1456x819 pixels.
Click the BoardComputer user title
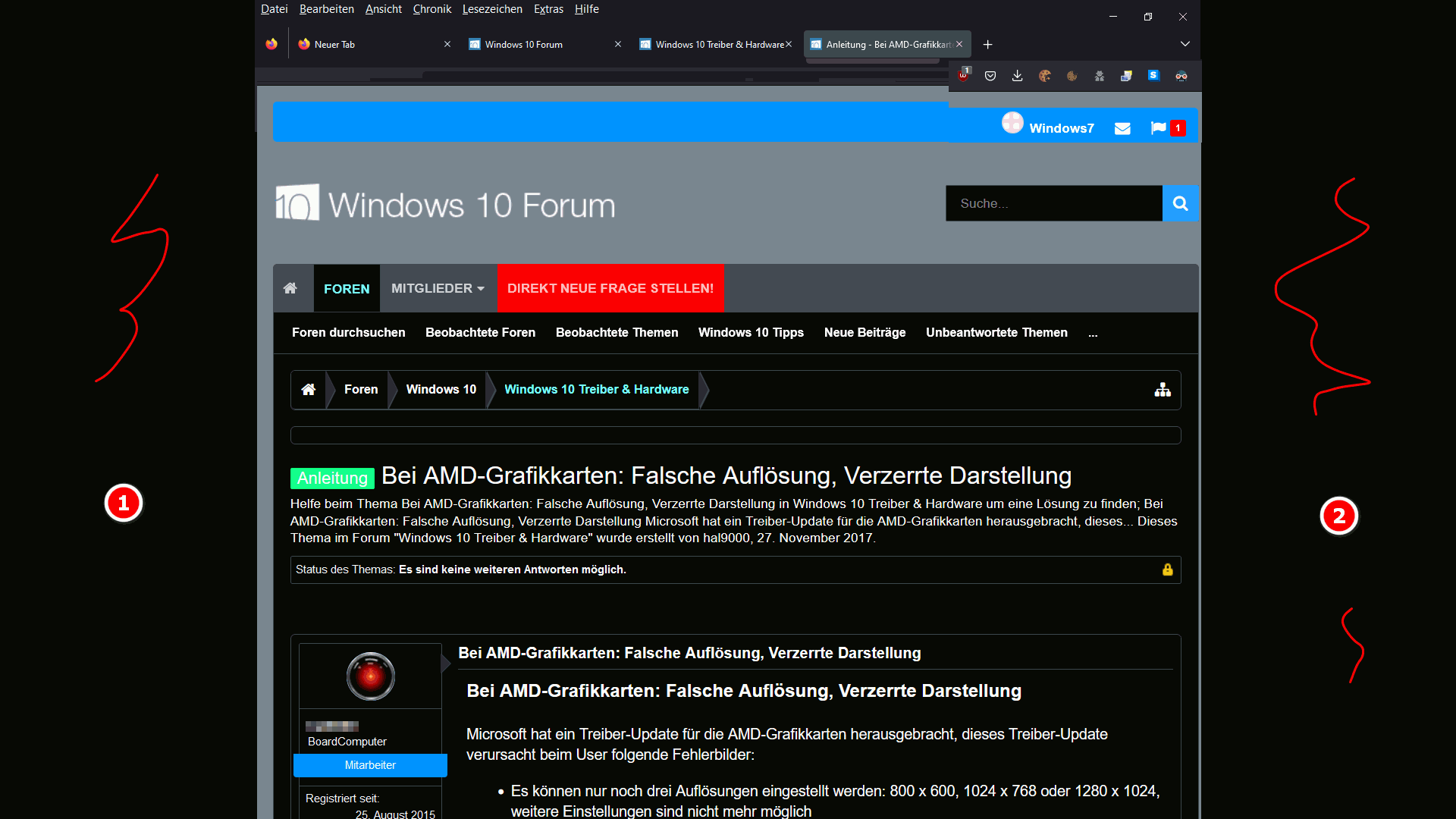point(347,742)
